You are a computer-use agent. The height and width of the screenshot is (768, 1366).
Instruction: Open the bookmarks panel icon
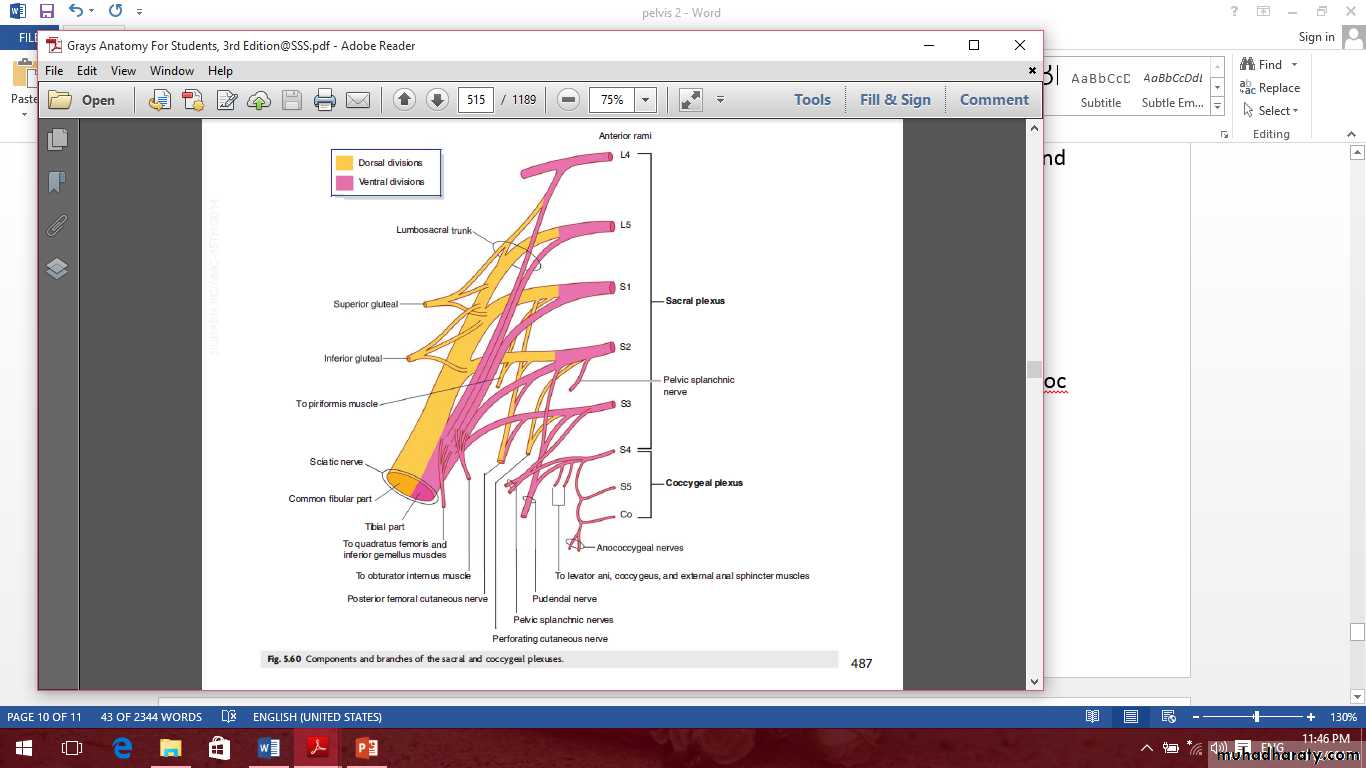click(x=57, y=182)
